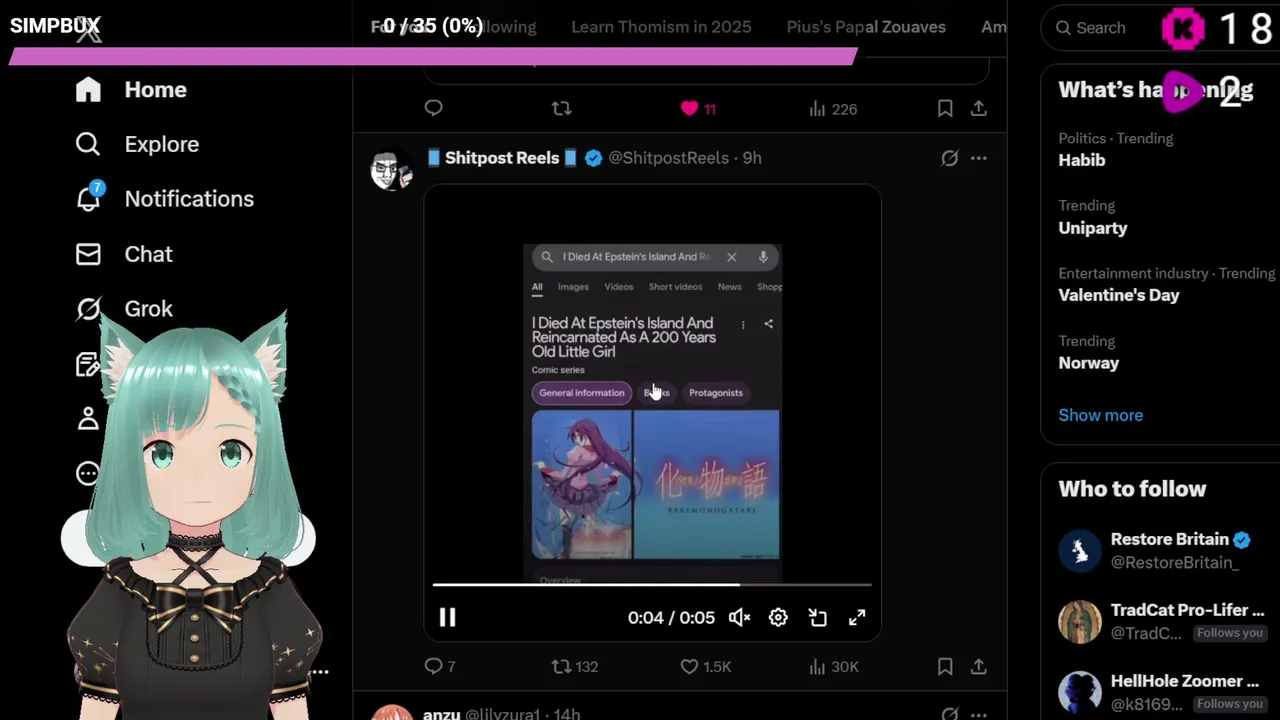This screenshot has height=720, width=1280.
Task: Seek on the video progress bar
Action: coord(652,585)
